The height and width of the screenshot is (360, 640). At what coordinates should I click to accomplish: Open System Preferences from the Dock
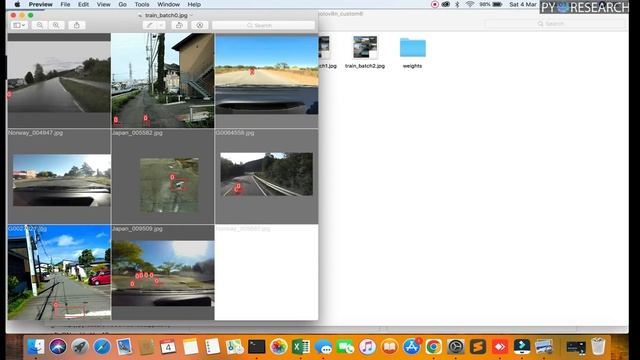[456, 347]
